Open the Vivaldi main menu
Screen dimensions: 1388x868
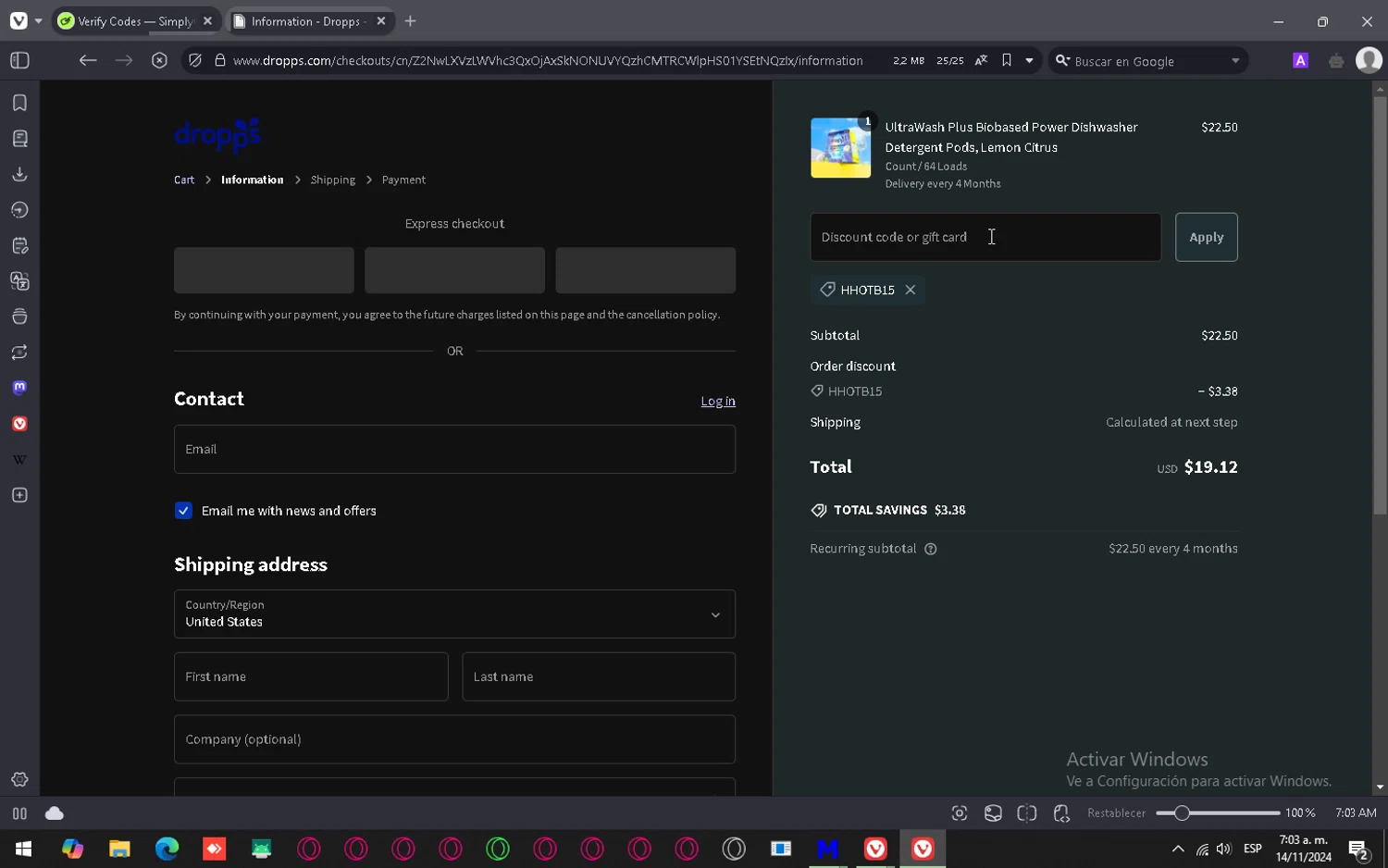19,20
